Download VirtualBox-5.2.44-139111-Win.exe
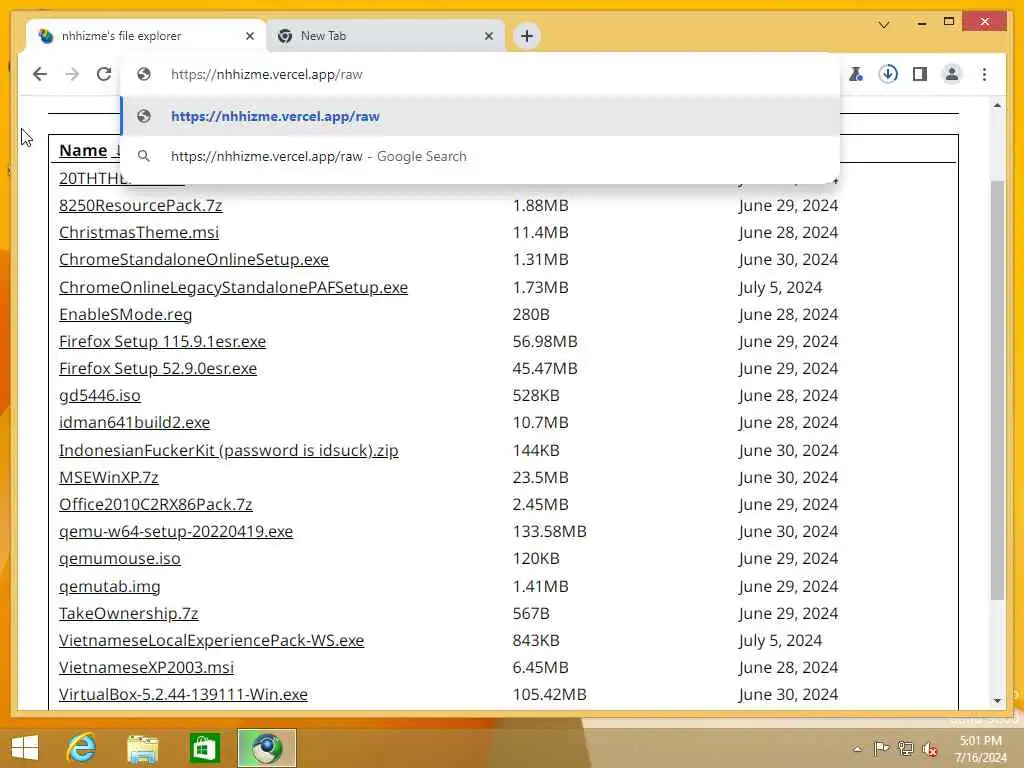 (184, 694)
